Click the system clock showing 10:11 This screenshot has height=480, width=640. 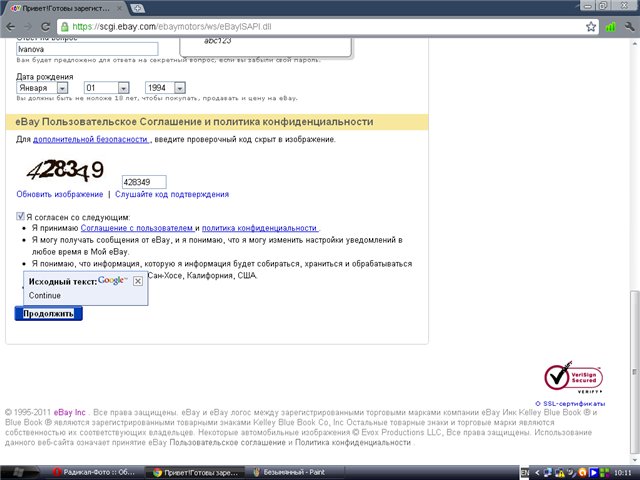(622, 473)
